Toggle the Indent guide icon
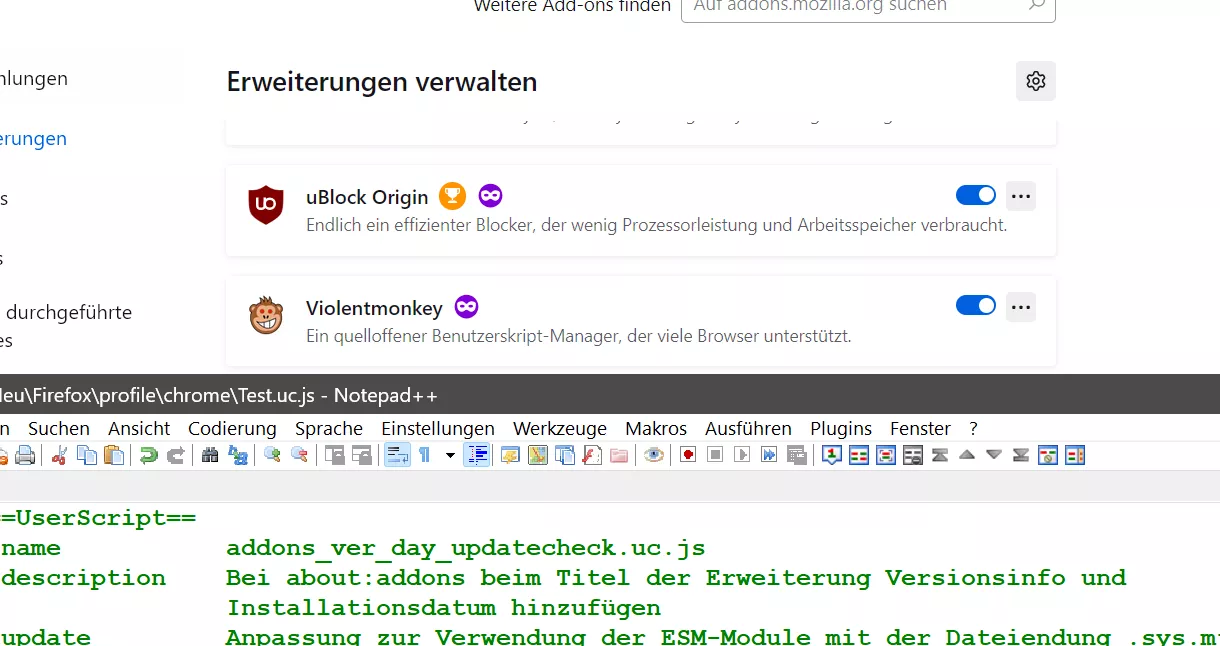 point(477,455)
